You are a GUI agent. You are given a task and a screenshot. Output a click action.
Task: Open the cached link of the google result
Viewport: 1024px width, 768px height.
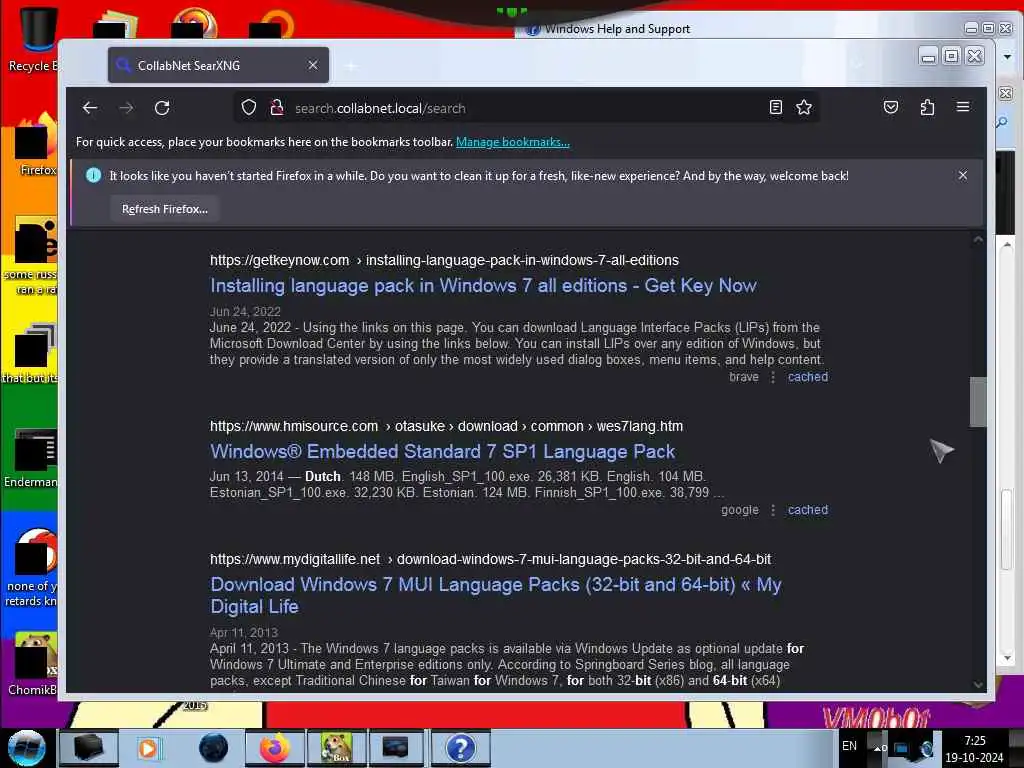click(x=808, y=510)
